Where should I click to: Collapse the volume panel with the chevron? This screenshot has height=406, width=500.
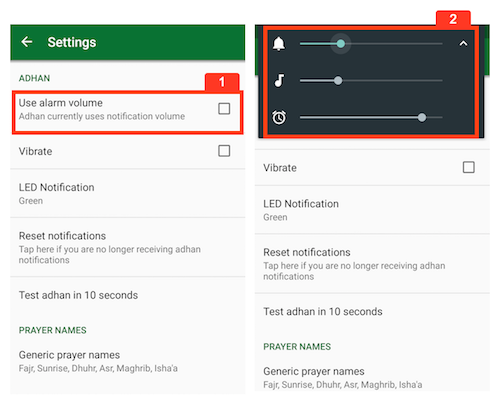click(x=463, y=44)
